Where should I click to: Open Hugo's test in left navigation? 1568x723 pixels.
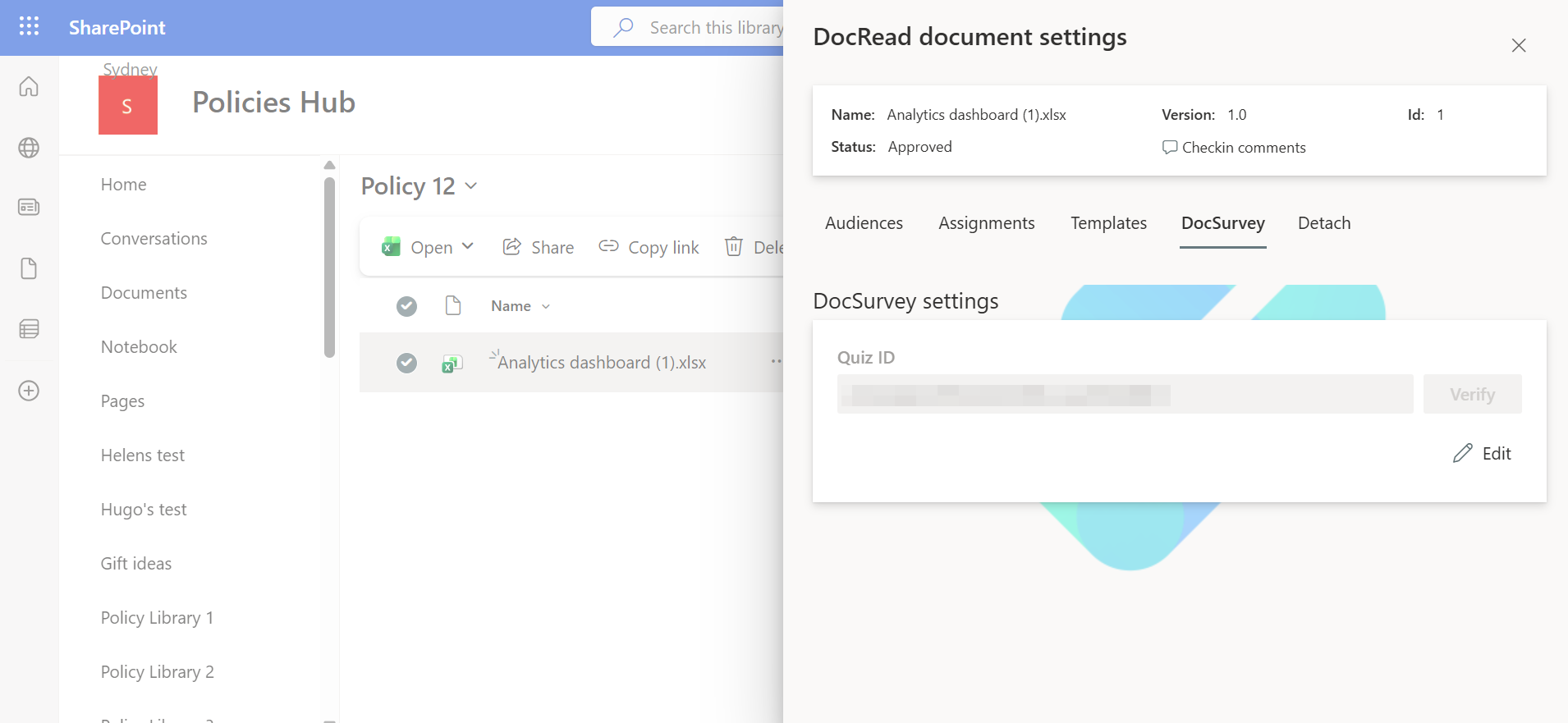click(x=144, y=510)
